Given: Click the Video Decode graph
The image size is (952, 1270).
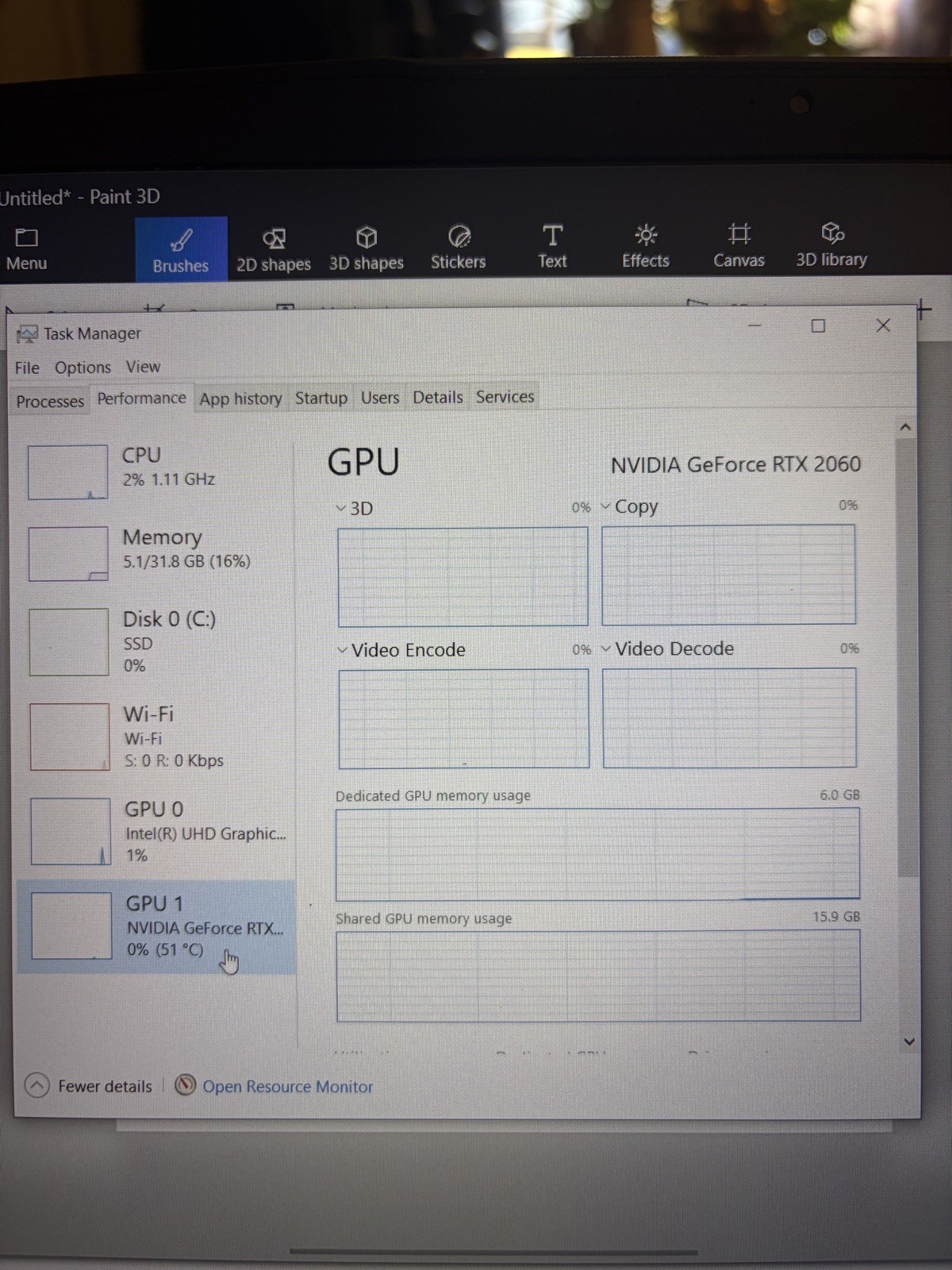Looking at the screenshot, I should (729, 718).
